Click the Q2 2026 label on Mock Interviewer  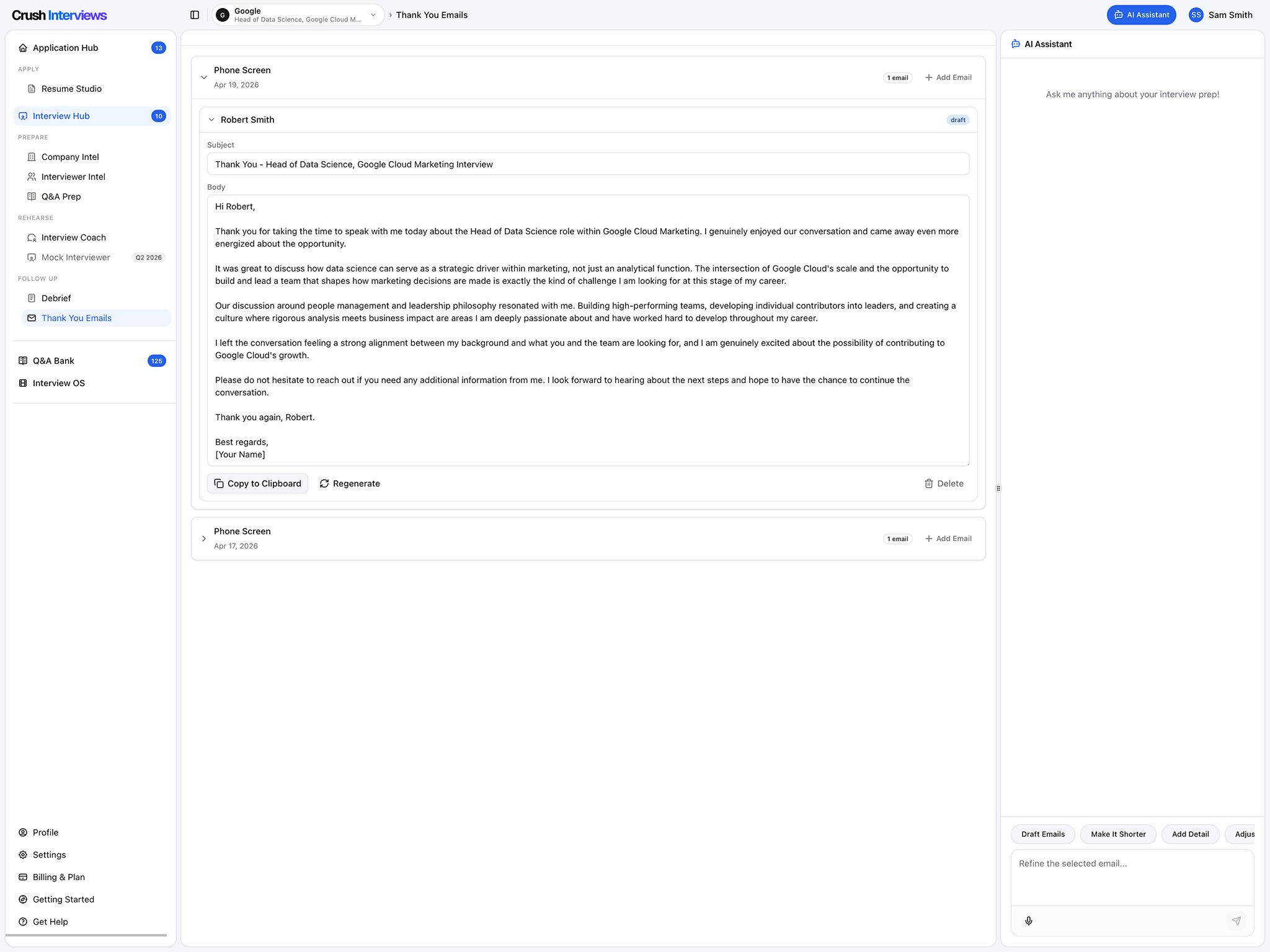coord(149,257)
